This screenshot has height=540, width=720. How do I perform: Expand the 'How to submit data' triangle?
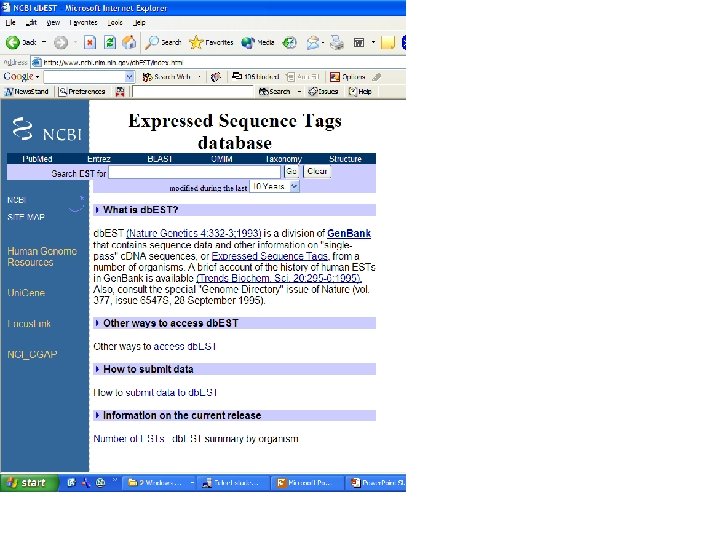point(97,369)
